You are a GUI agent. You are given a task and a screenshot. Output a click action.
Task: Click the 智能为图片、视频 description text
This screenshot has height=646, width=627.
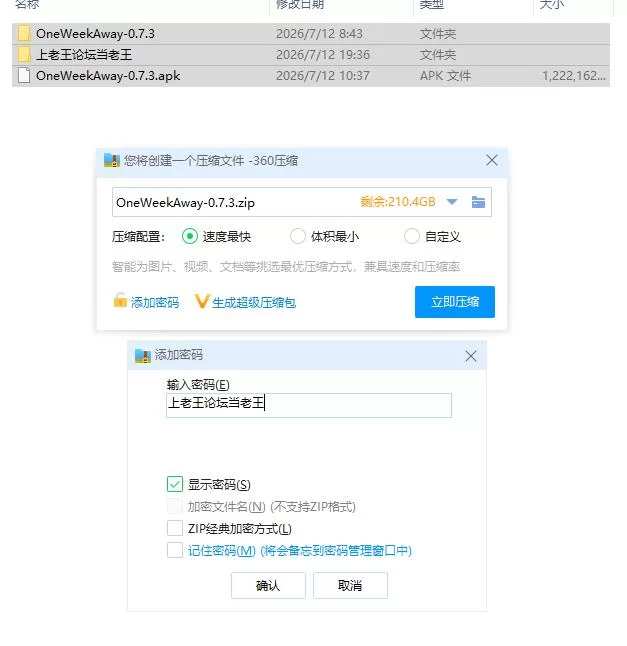coord(286,267)
